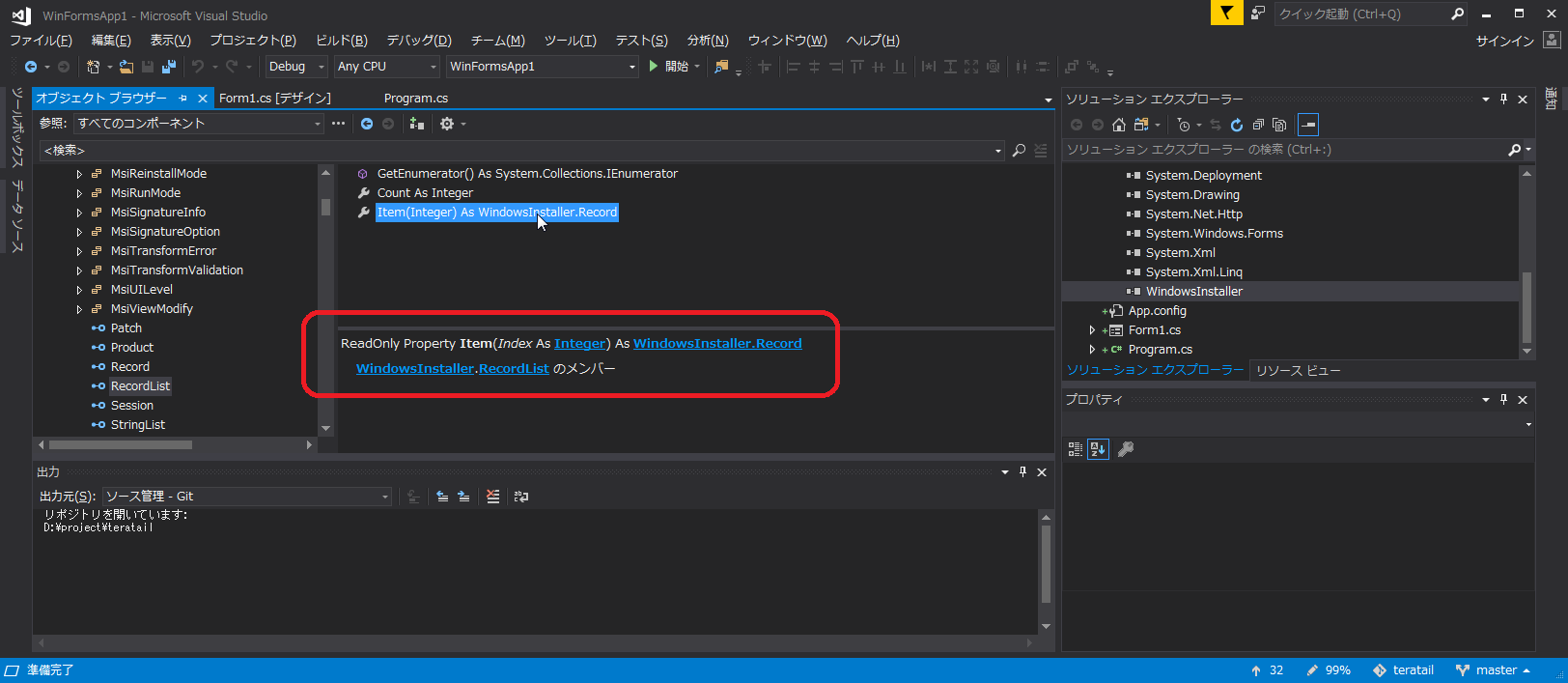Open the Any CPU platform dropdown
This screenshot has width=1568, height=683.
387,67
